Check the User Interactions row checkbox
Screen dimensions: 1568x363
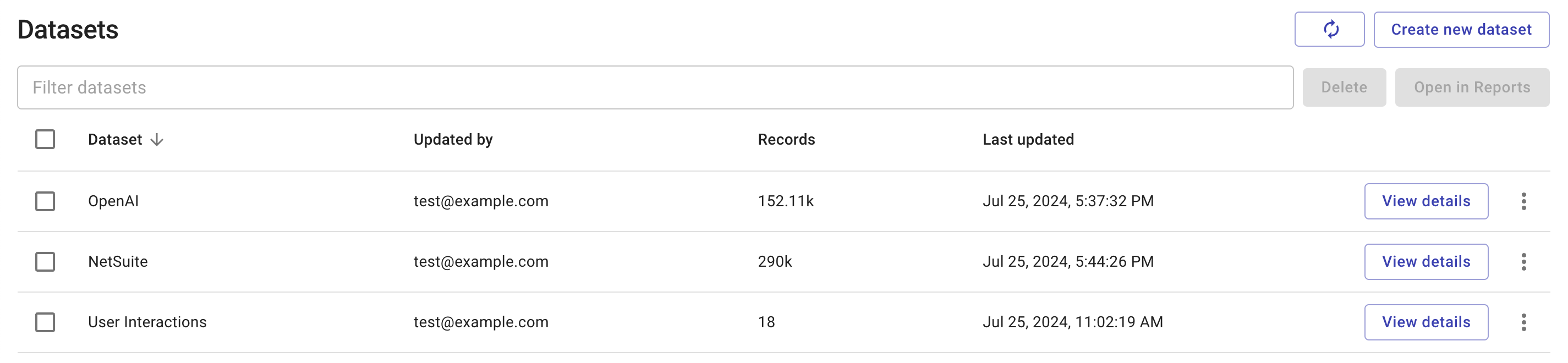[x=46, y=322]
